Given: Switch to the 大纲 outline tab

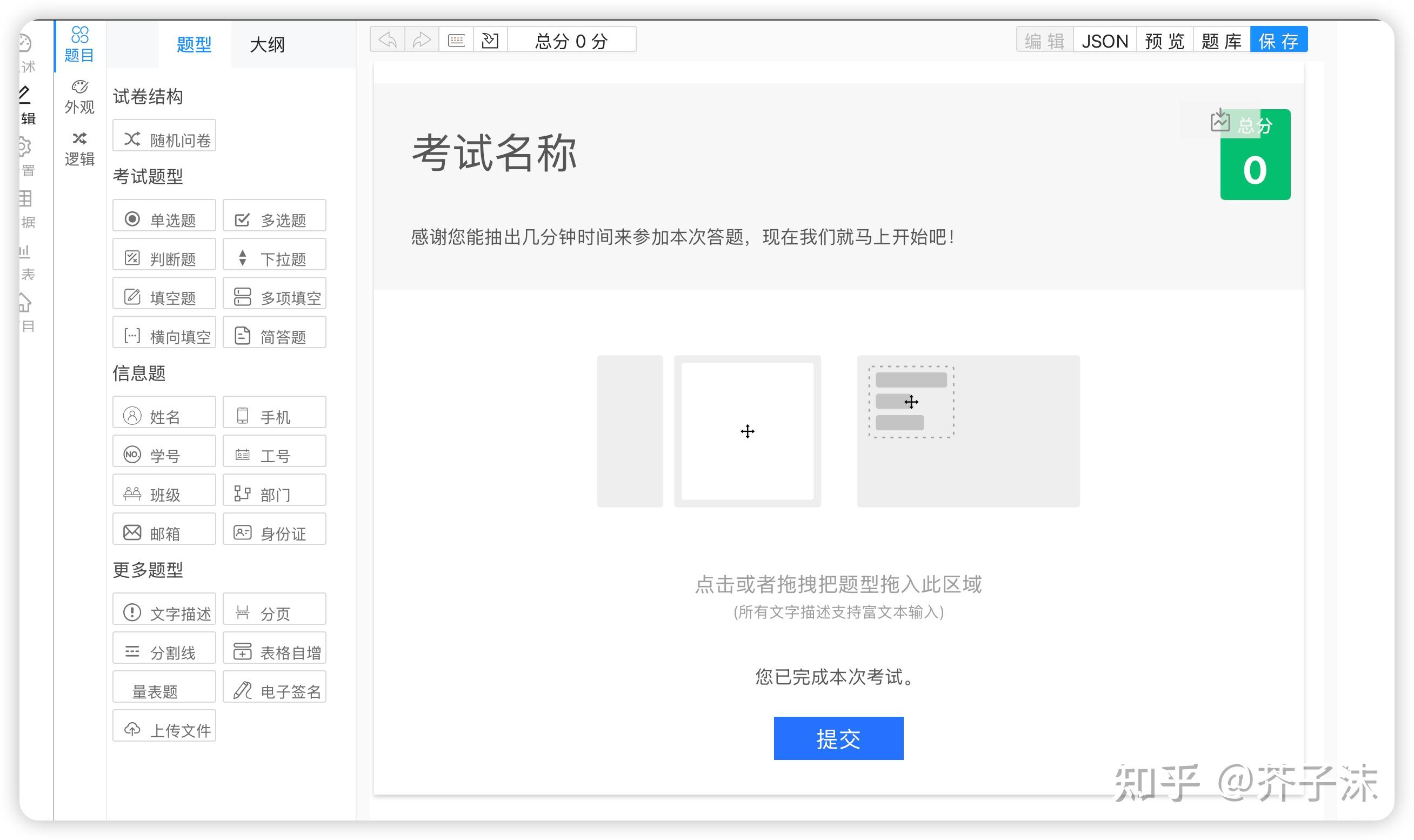Looking at the screenshot, I should pos(267,44).
